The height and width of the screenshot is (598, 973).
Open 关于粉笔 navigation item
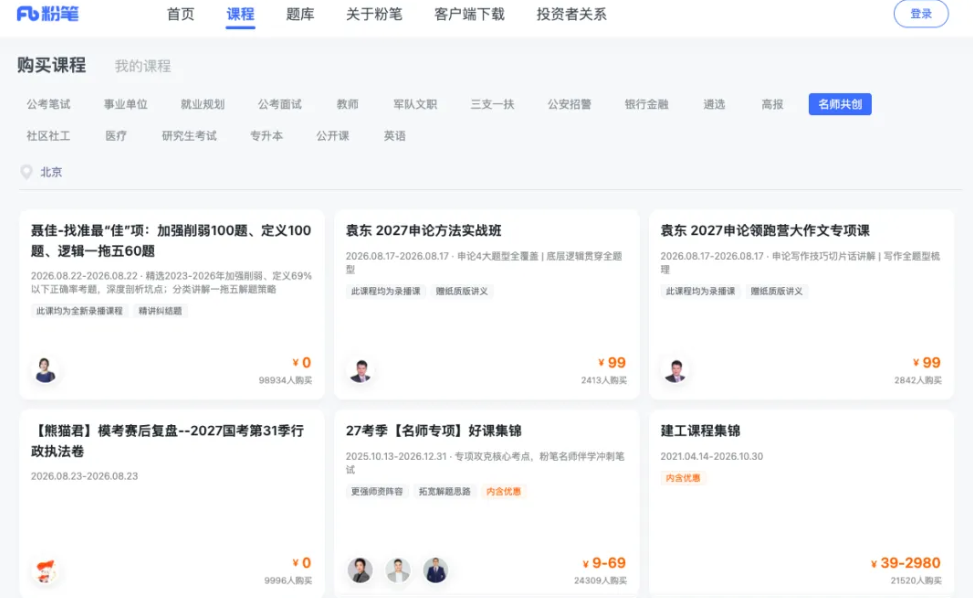pyautogui.click(x=374, y=14)
